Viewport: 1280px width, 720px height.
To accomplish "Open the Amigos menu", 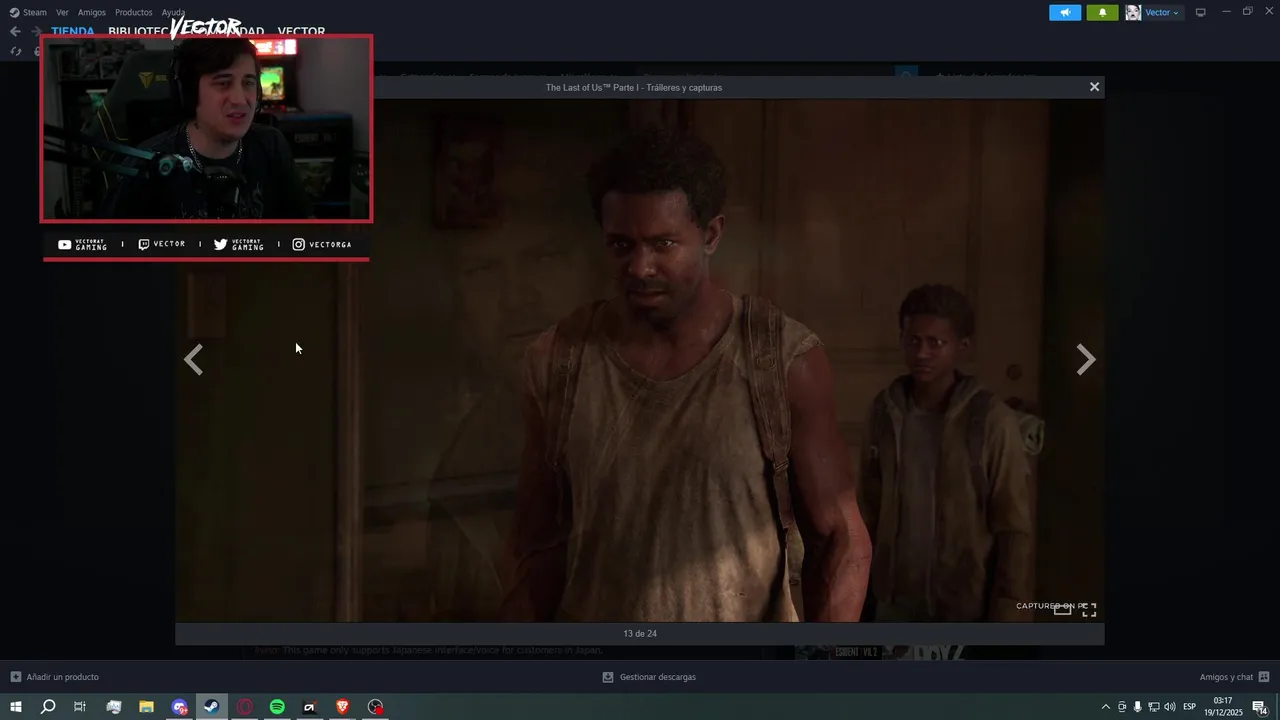I will tap(92, 12).
